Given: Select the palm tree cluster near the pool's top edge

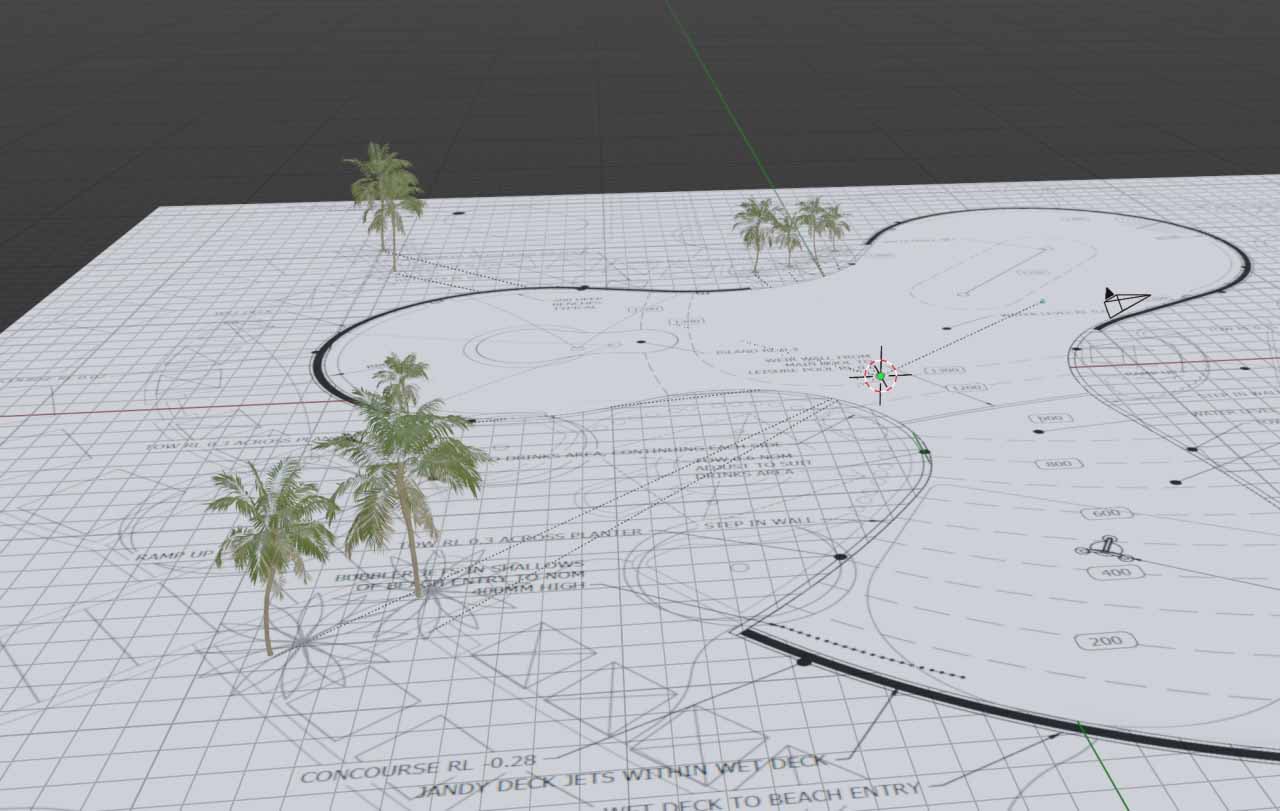Looking at the screenshot, I should click(x=789, y=230).
